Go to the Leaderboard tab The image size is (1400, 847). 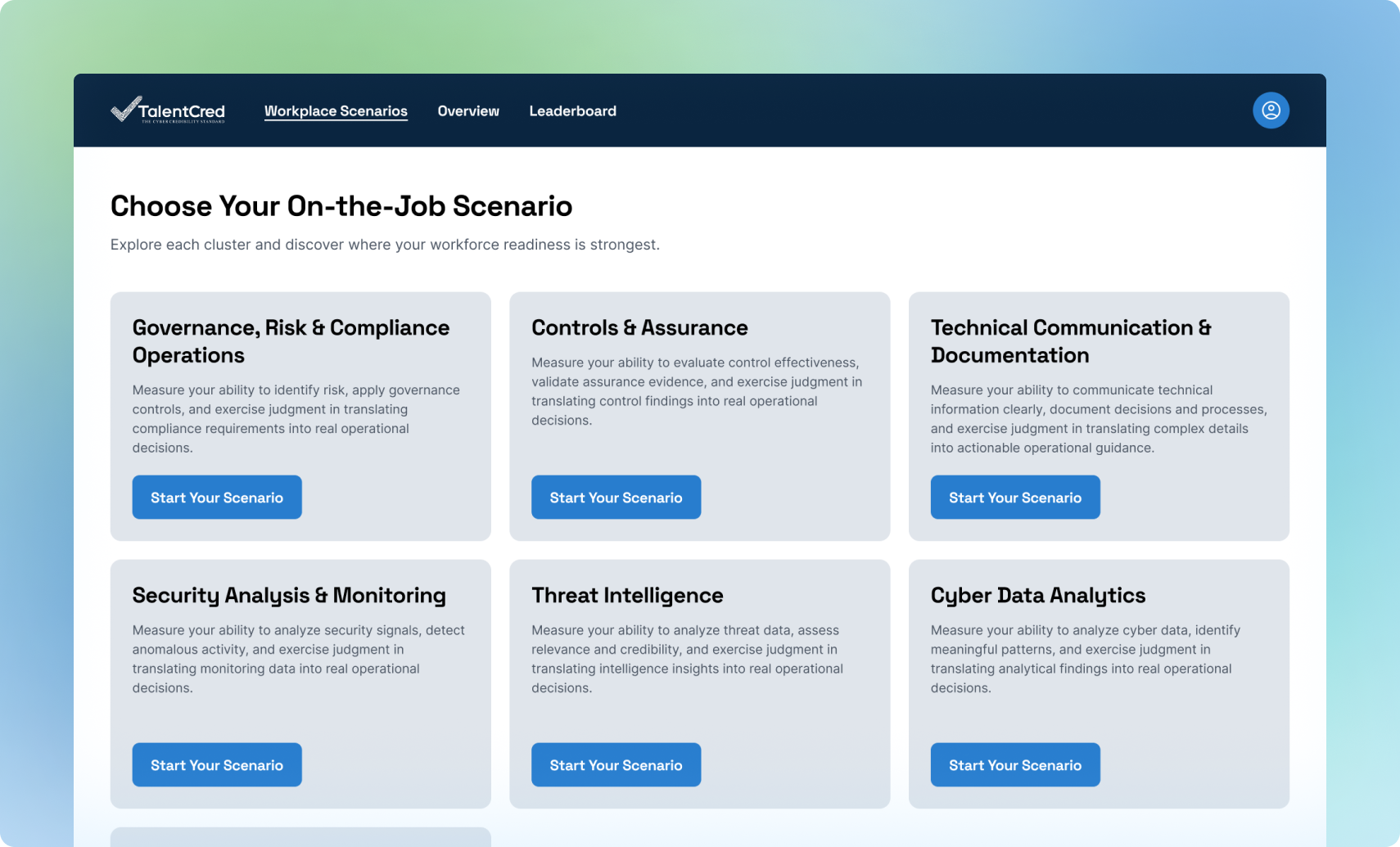click(572, 111)
